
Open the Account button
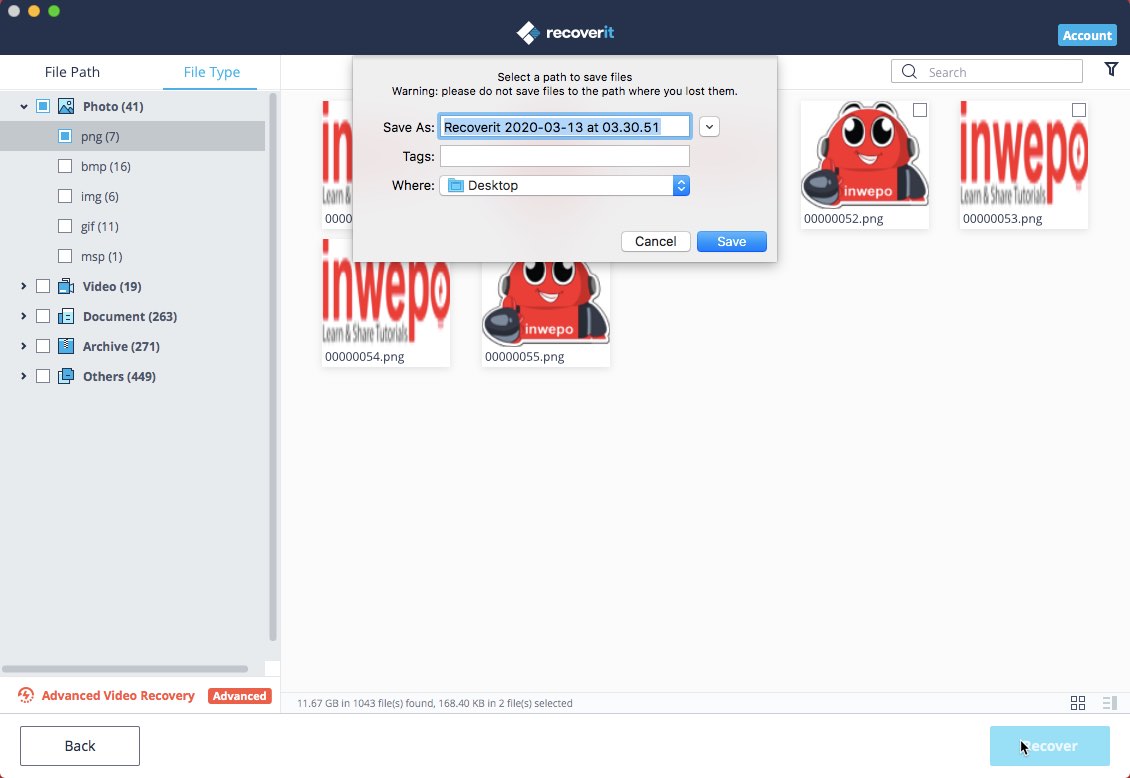[x=1087, y=35]
